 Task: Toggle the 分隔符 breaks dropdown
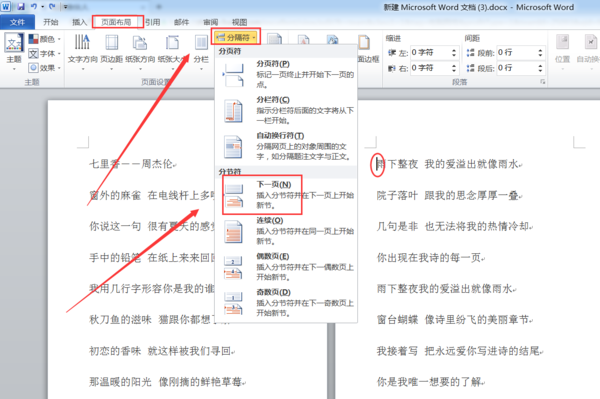pos(236,37)
